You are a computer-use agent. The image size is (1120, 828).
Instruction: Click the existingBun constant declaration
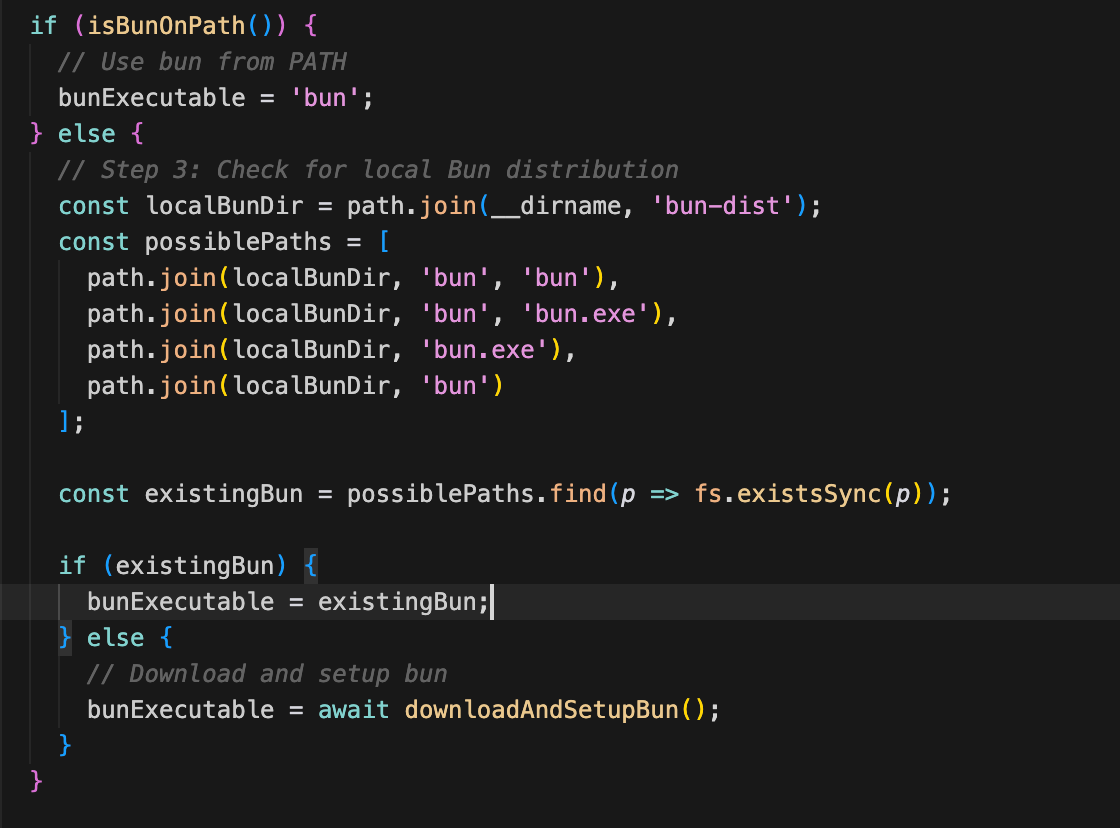click(224, 494)
